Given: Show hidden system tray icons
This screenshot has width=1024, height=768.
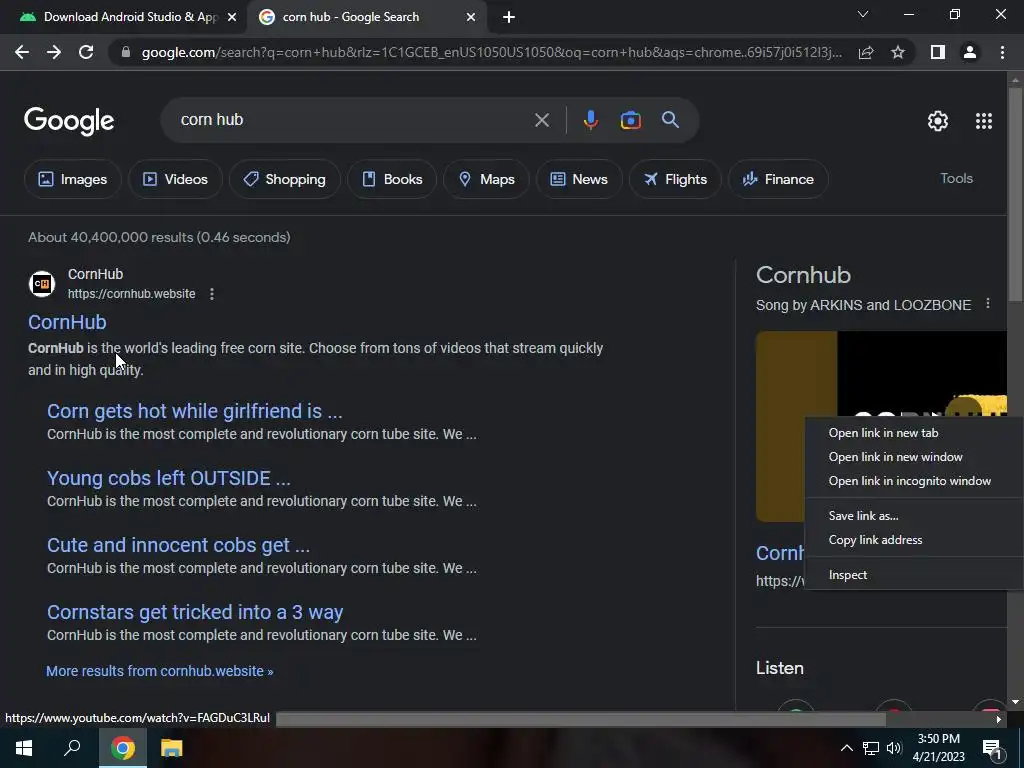Looking at the screenshot, I should click(x=846, y=748).
